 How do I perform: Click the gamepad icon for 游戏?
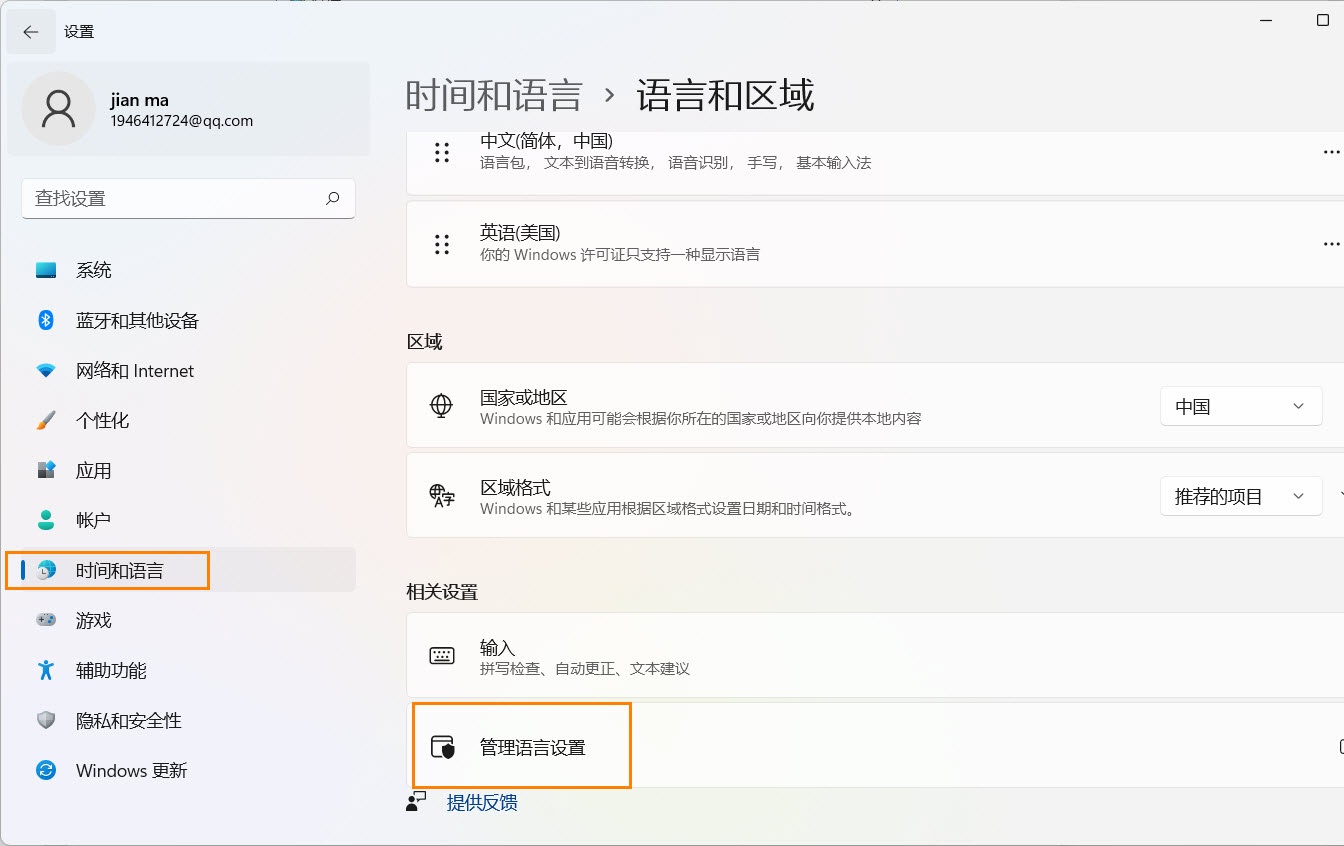click(x=46, y=620)
